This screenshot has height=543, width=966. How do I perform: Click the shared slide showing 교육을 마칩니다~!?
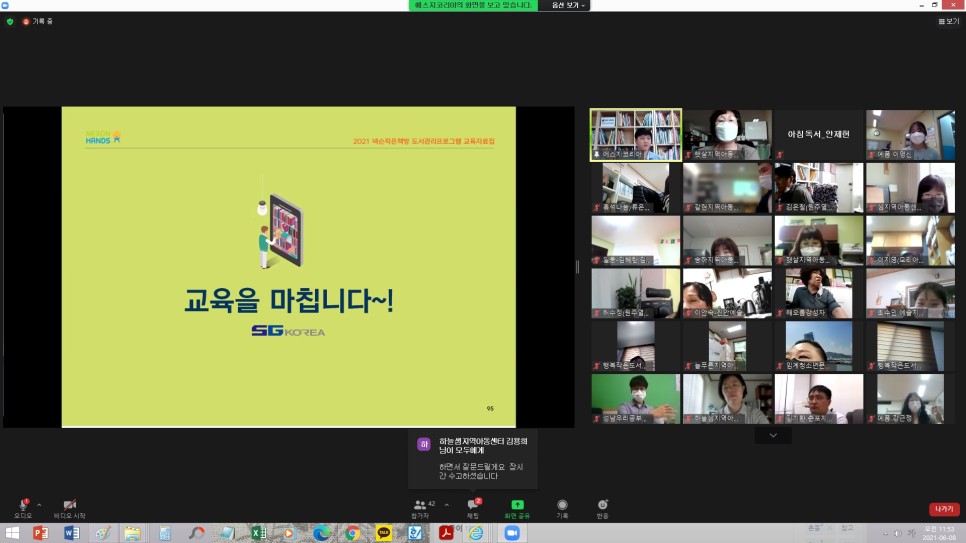pyautogui.click(x=288, y=267)
